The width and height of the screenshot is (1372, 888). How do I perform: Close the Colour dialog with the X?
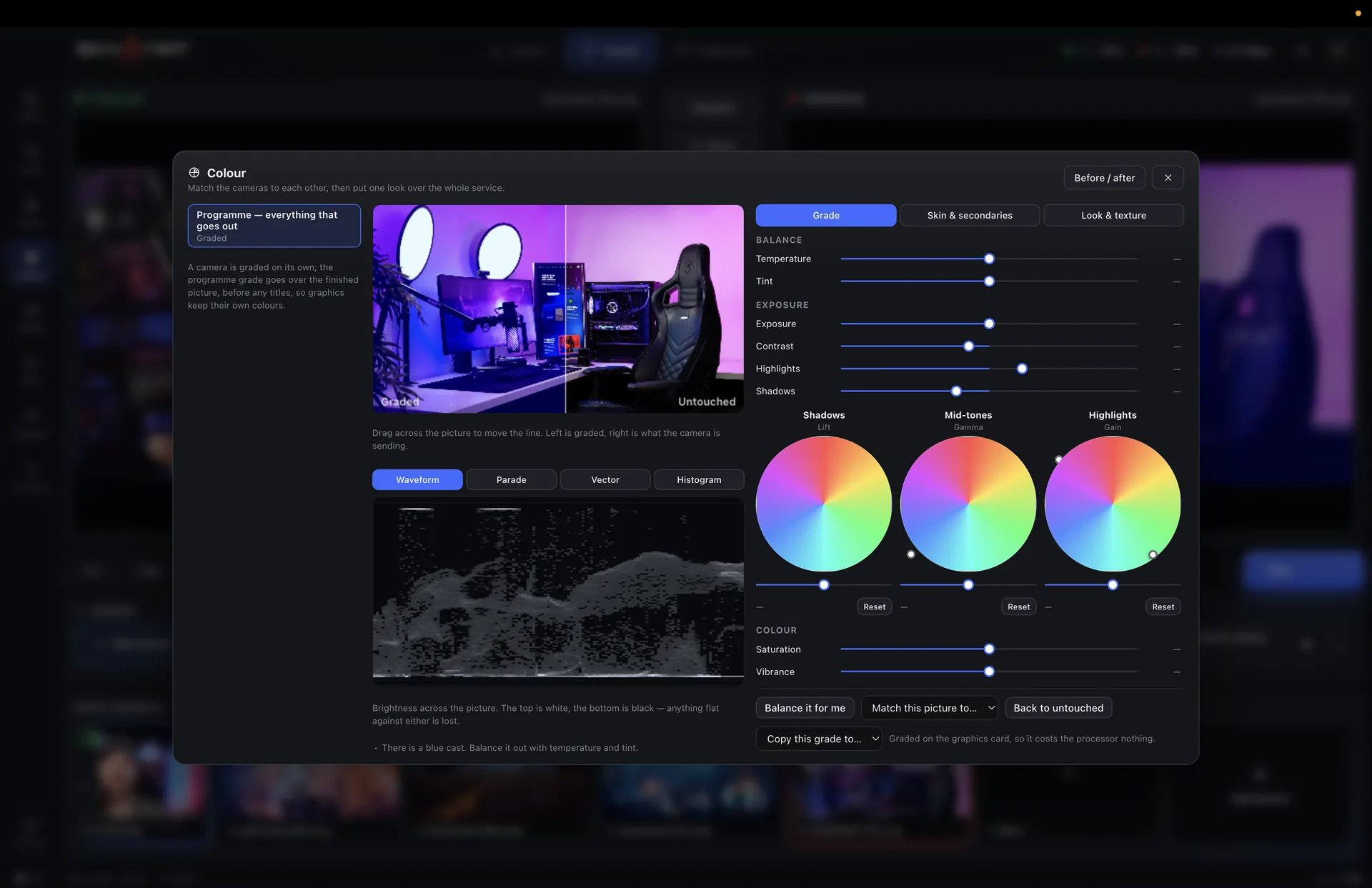[x=1168, y=178]
